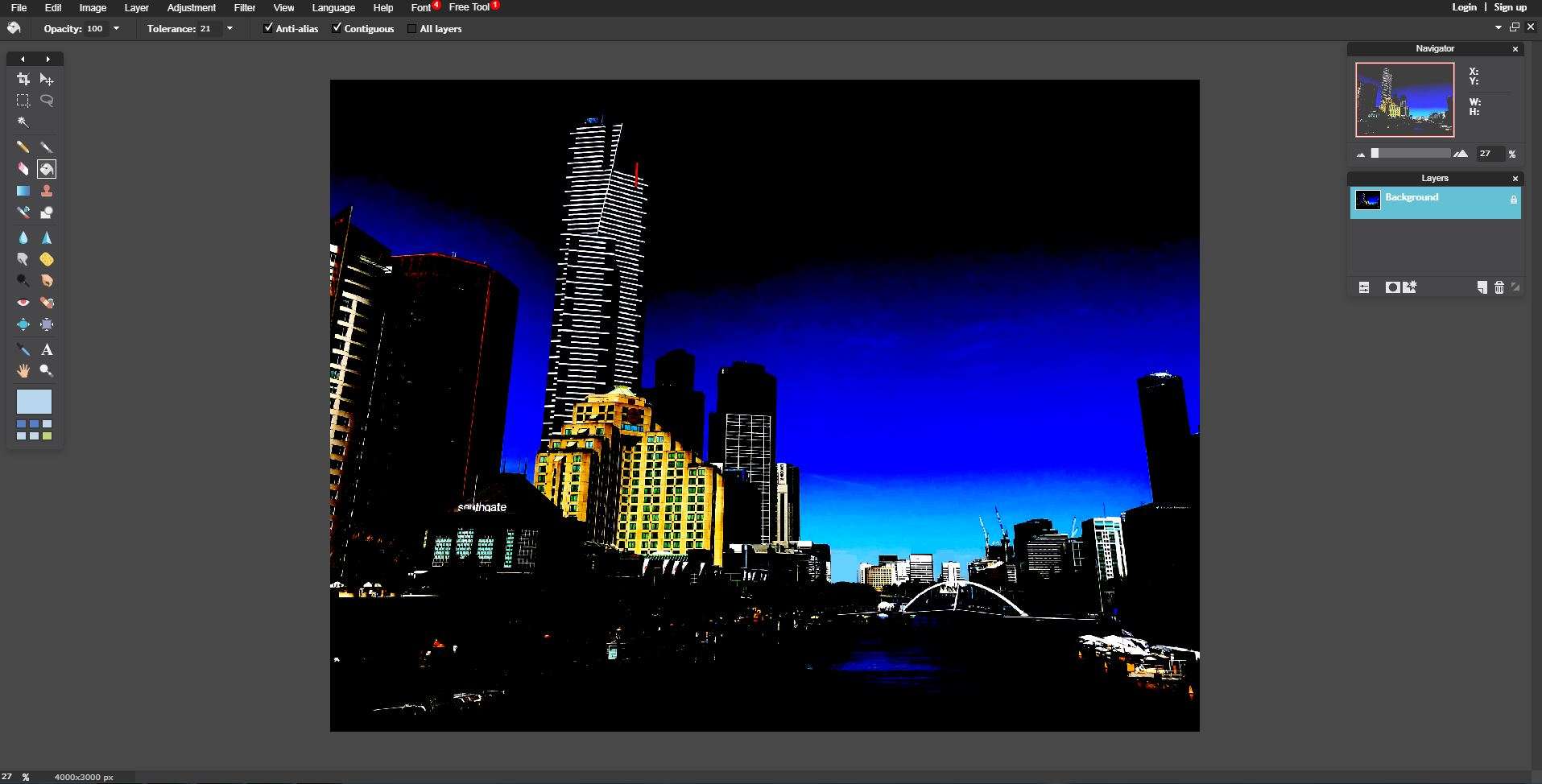Toggle the lock on the Background layer

[x=1513, y=200]
